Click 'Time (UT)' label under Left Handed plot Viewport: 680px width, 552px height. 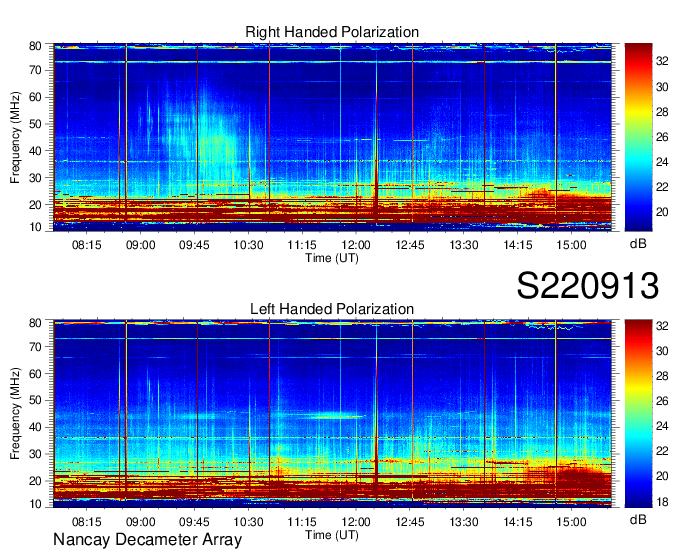point(332,535)
